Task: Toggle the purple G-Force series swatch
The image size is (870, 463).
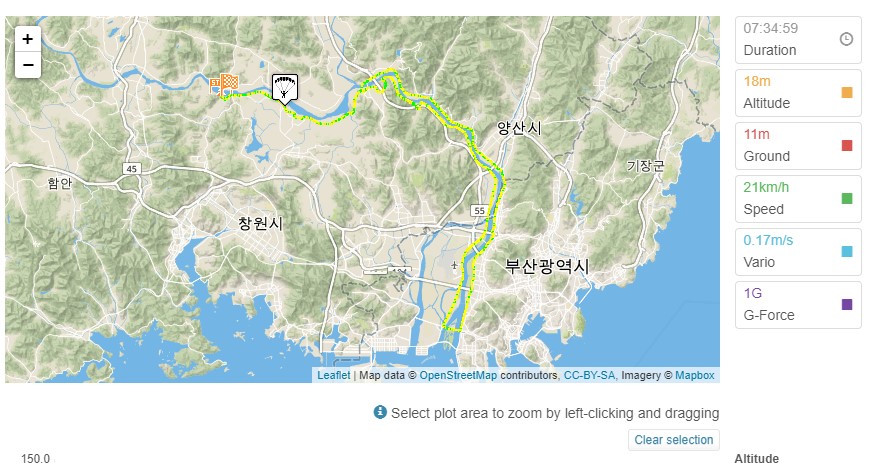Action: pos(847,304)
